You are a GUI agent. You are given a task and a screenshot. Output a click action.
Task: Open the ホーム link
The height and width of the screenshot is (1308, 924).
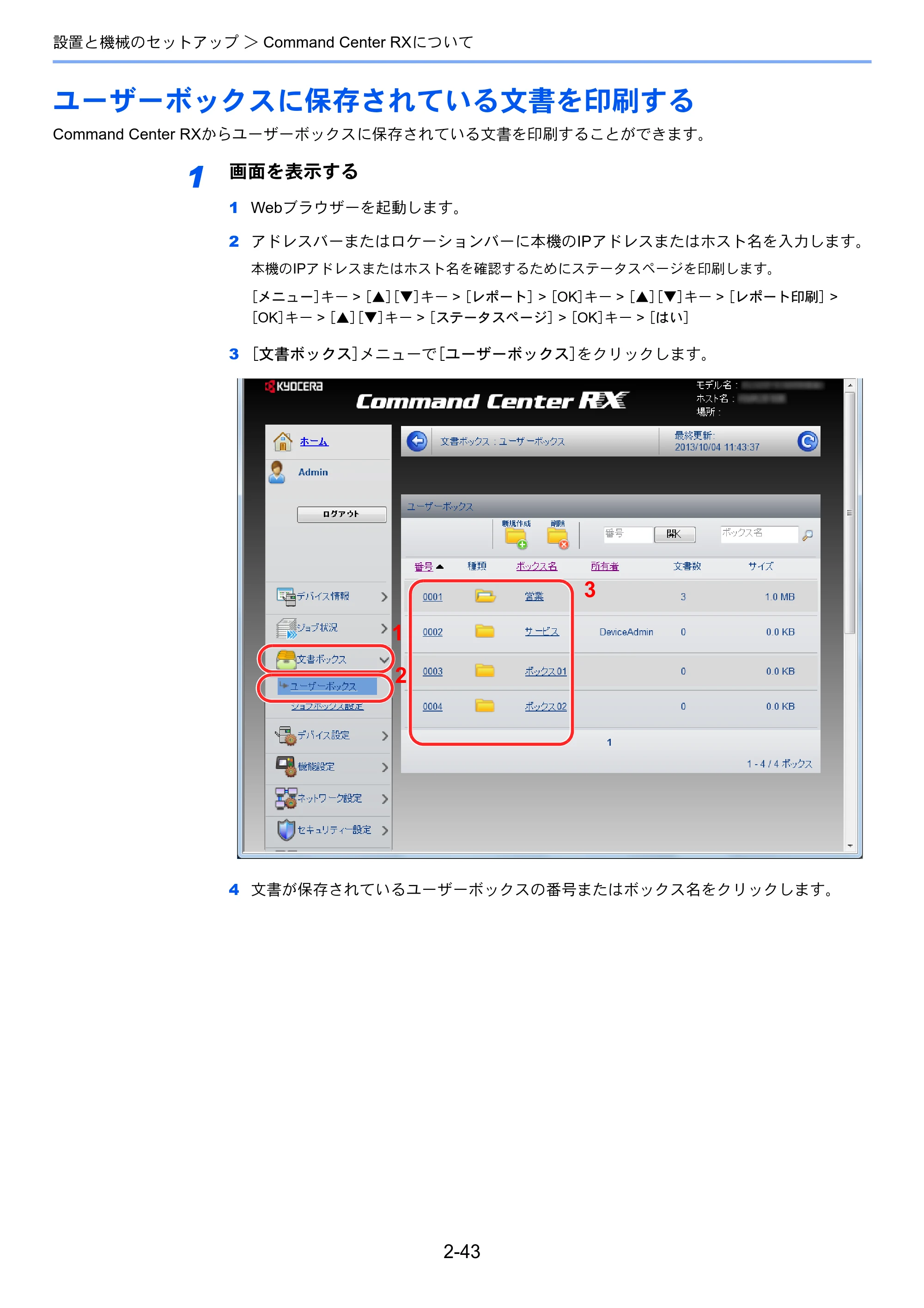point(314,442)
